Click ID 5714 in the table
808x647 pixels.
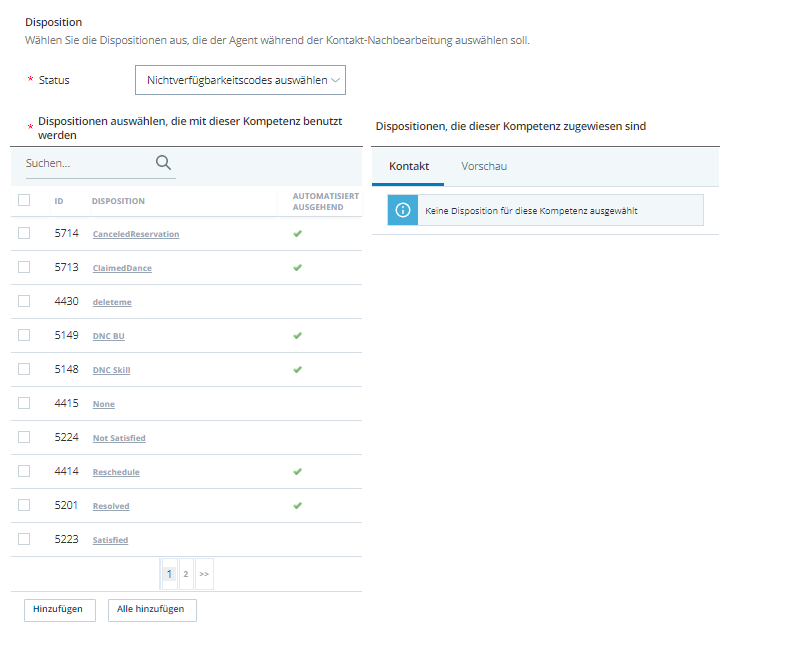(66, 233)
